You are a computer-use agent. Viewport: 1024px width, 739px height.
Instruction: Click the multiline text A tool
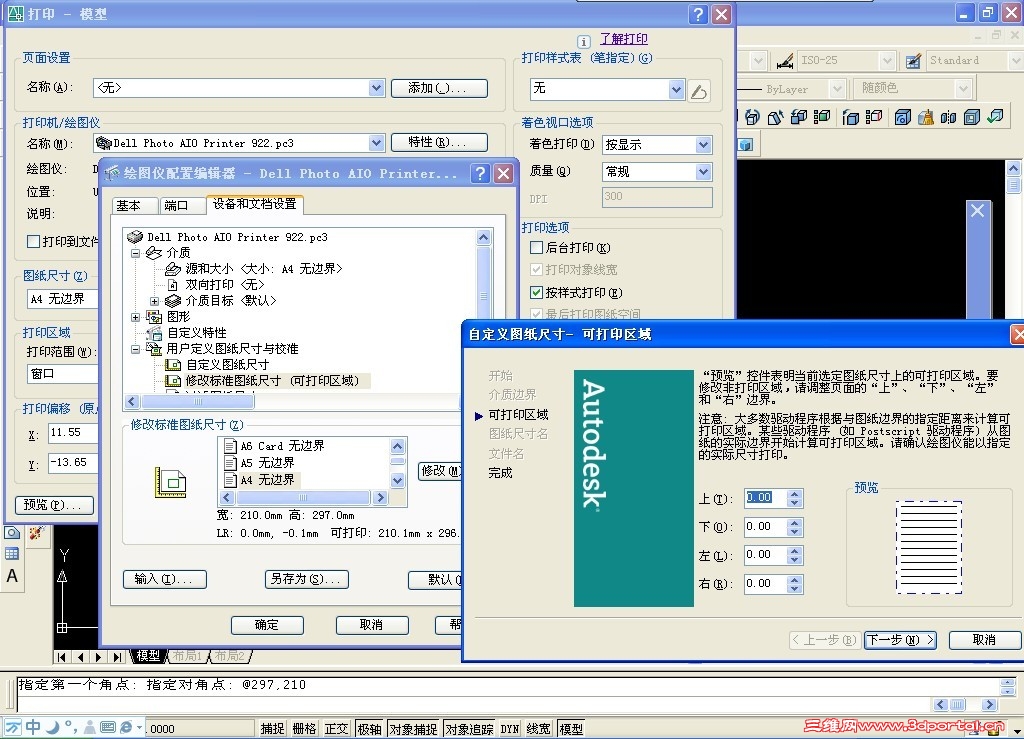[x=12, y=576]
